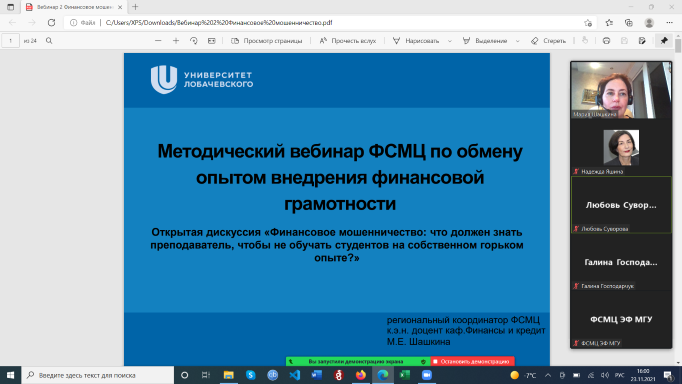Switch input language РУС indicator
This screenshot has width=682, height=384.
(x=619, y=375)
